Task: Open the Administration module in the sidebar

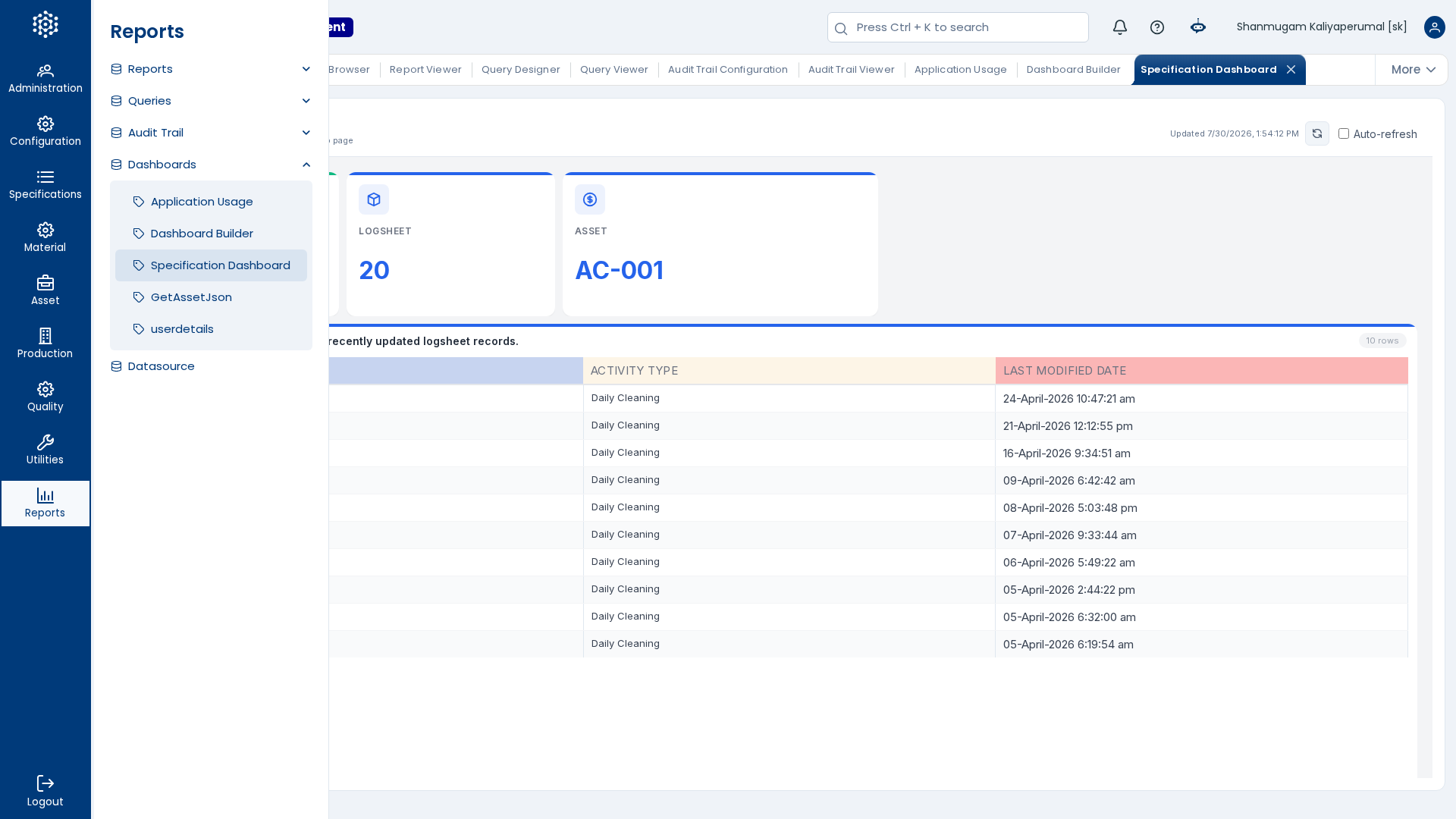Action: [x=45, y=79]
